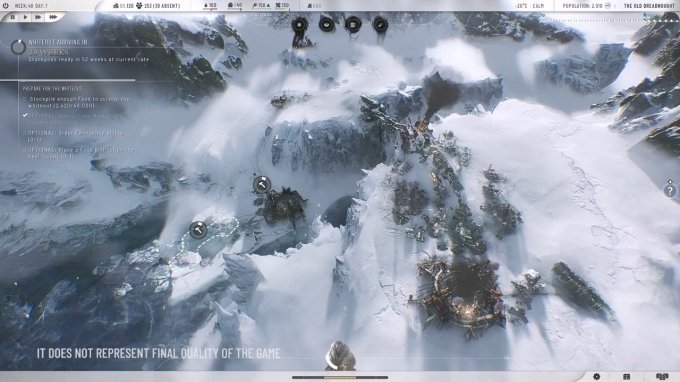Open the gear icon in bottom bar

[x=596, y=377]
